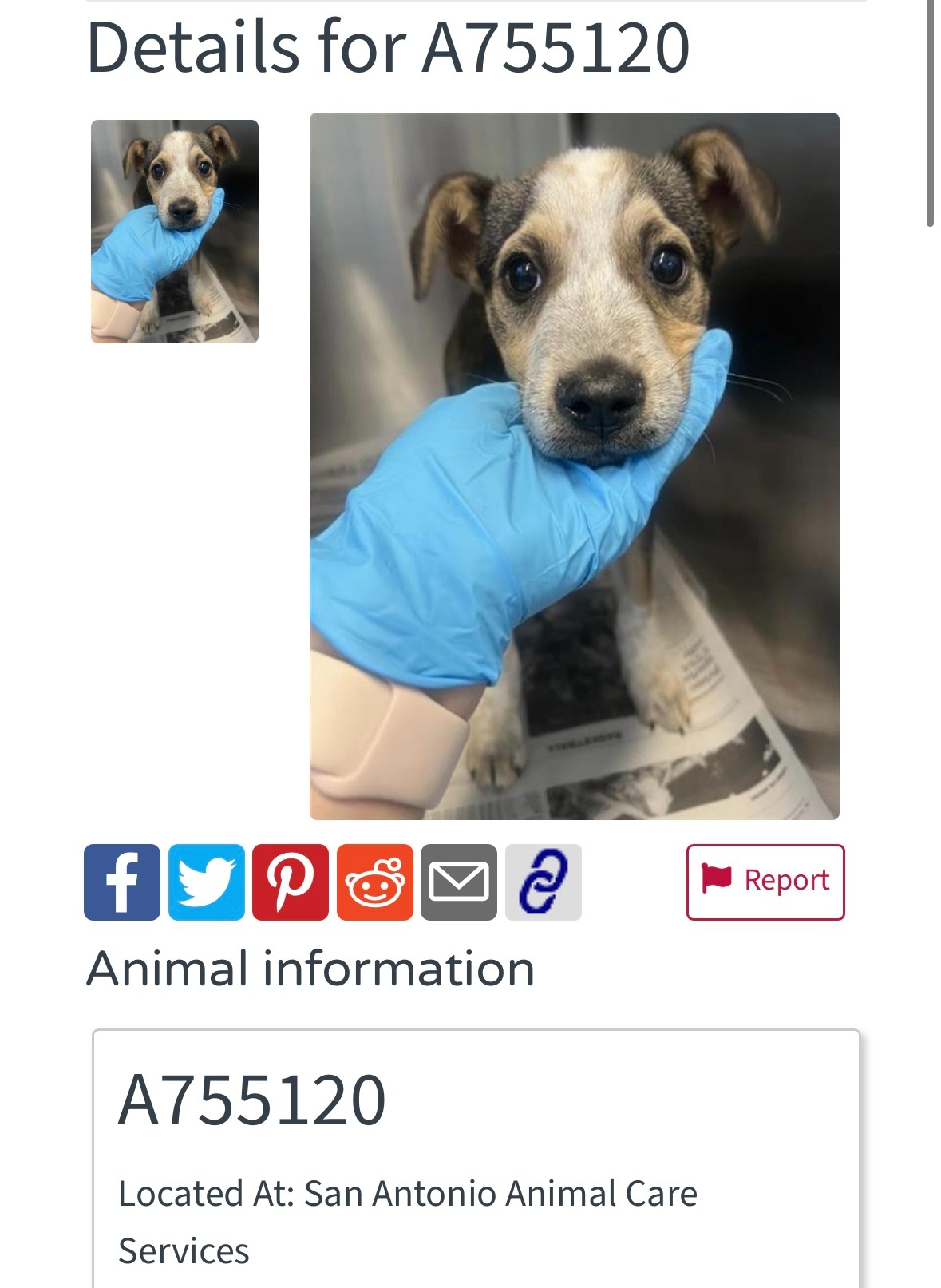Click the 'Animal information' section heading
Image resolution: width=941 pixels, height=1288 pixels.
point(310,969)
